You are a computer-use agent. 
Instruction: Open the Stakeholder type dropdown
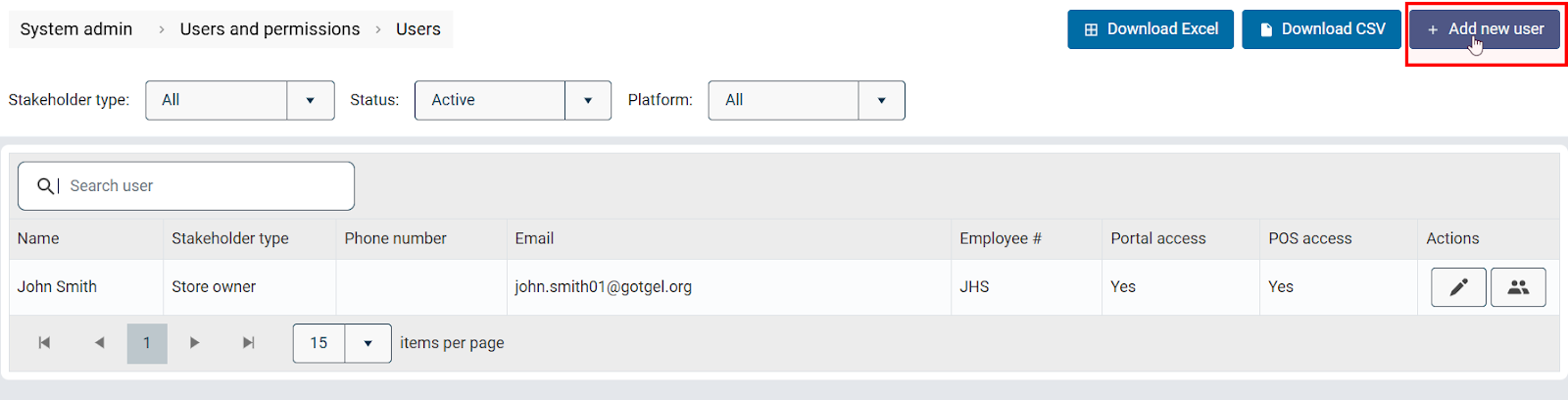pos(310,100)
